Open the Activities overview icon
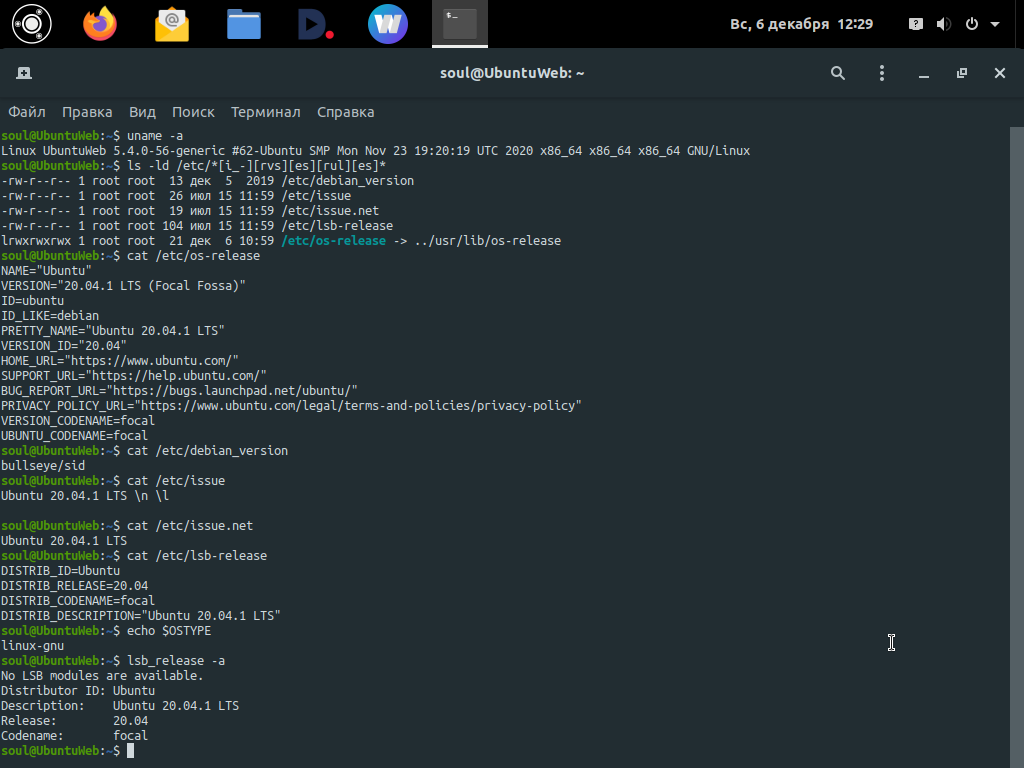The width and height of the screenshot is (1024, 768). point(31,24)
